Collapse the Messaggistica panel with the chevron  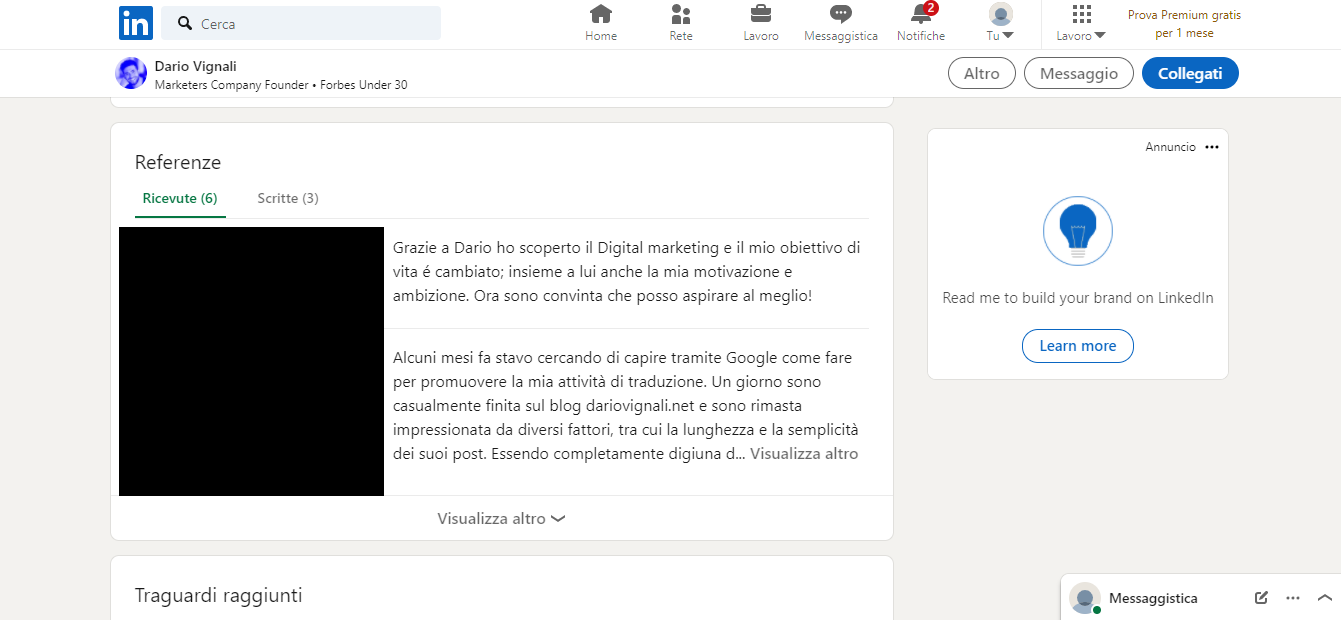click(1323, 597)
